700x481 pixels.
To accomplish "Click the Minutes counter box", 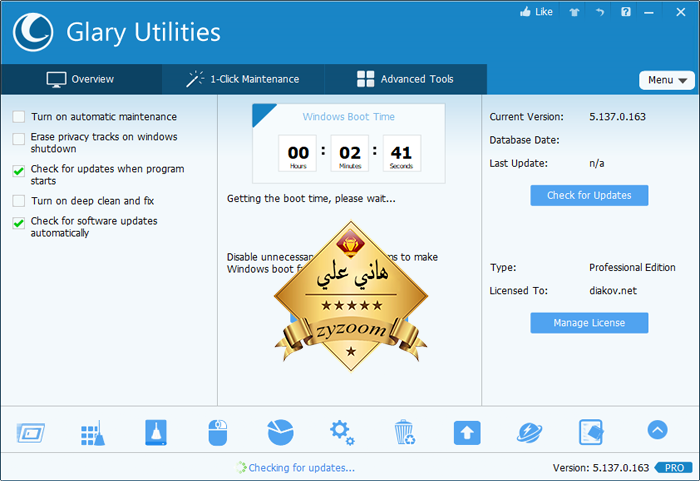I will [x=350, y=153].
